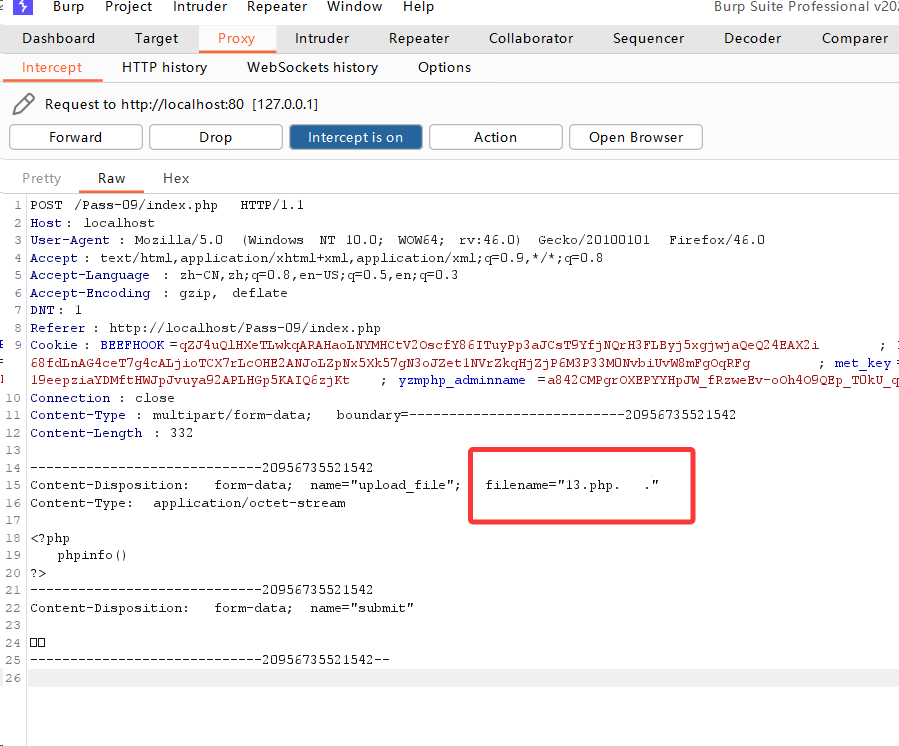Screen dimensions: 899x746
Task: Open the Comparer tab
Action: coord(855,38)
